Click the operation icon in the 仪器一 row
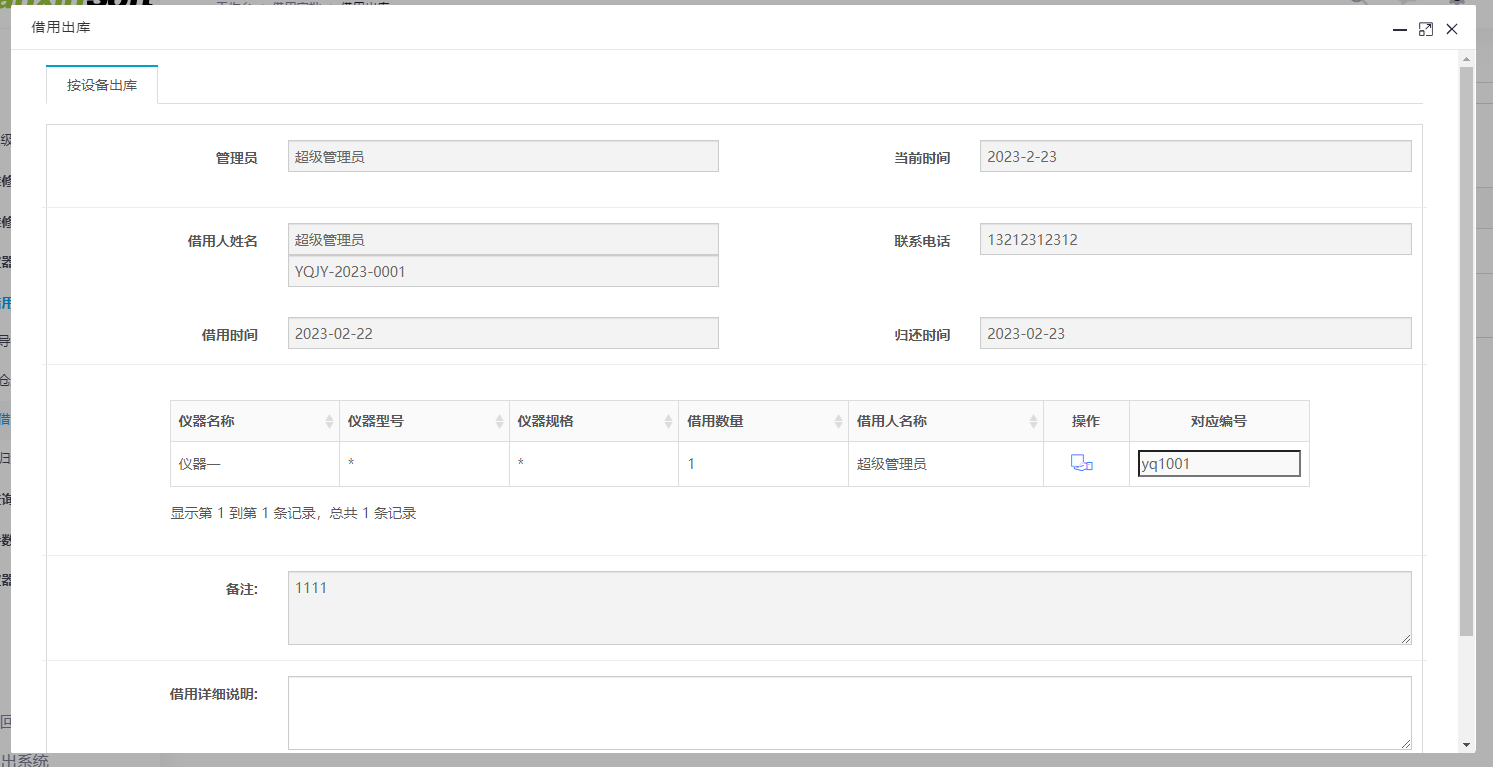1493x767 pixels. coord(1081,463)
